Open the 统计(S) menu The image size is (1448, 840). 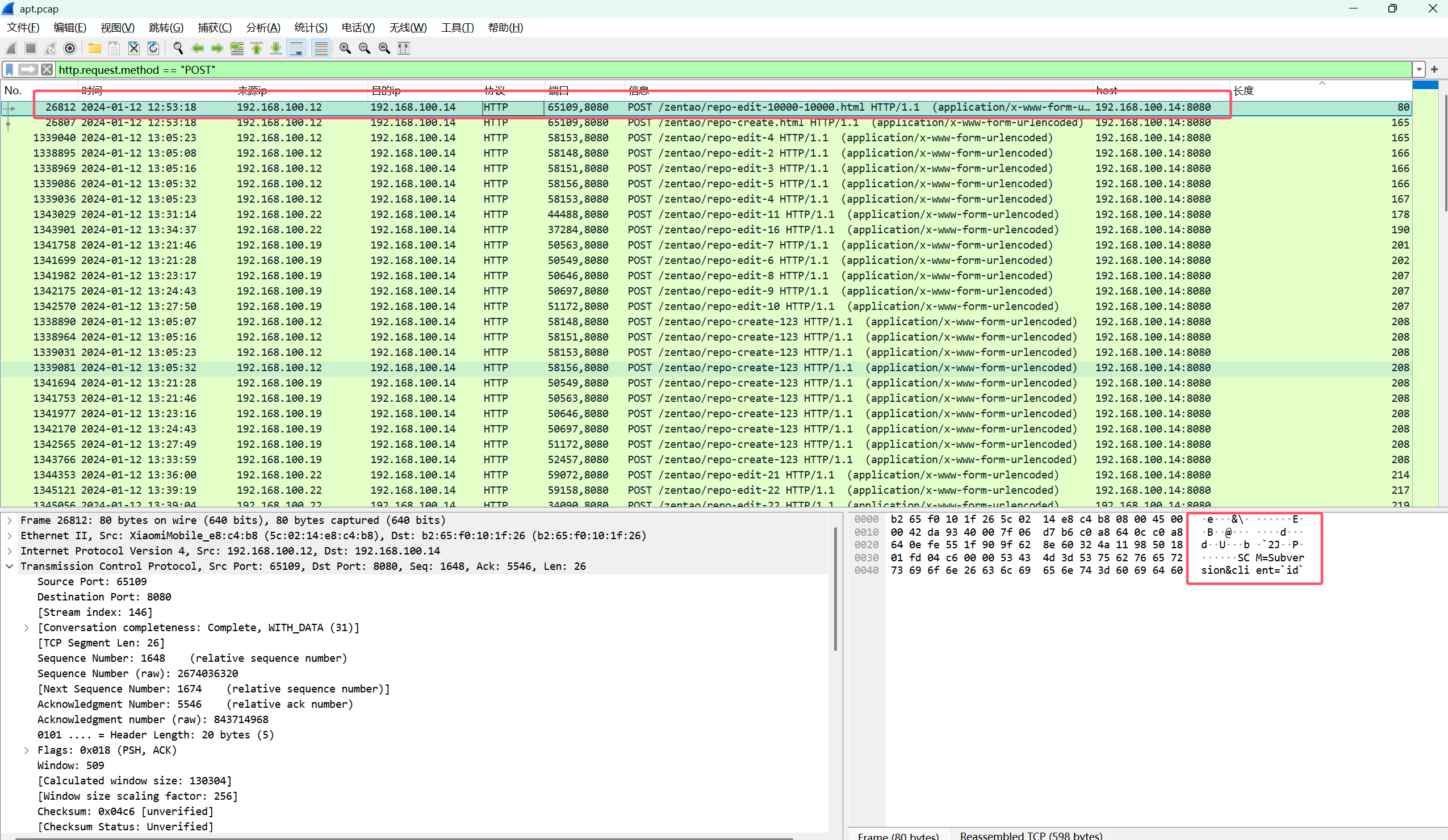click(310, 27)
